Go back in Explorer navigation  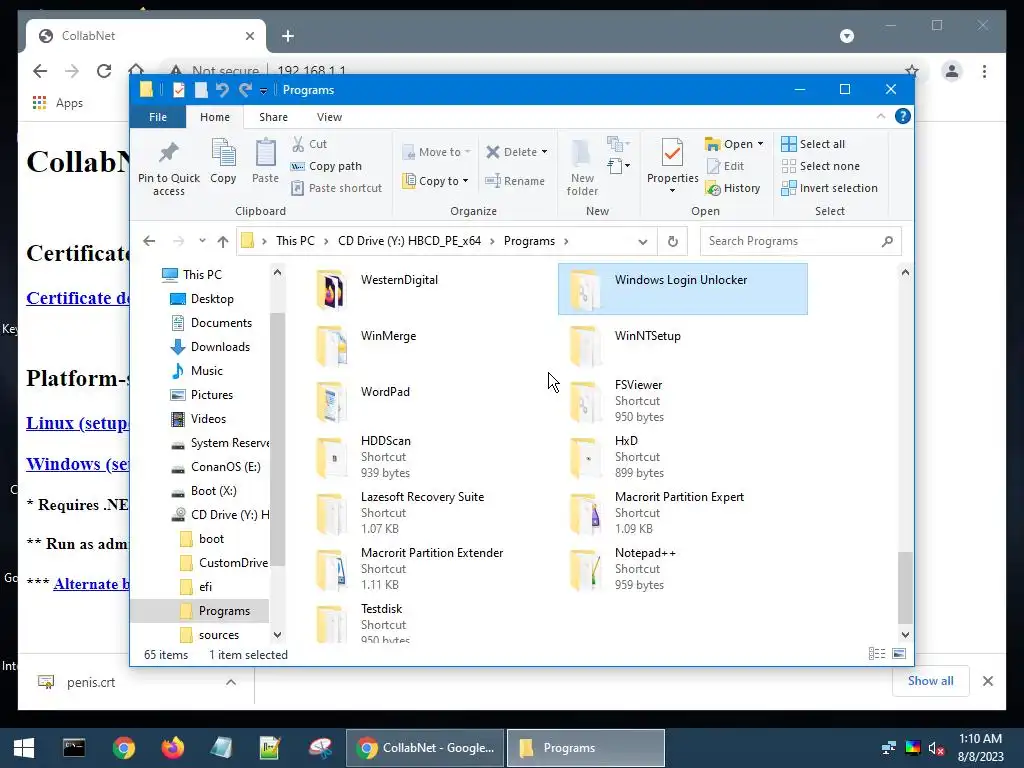(x=149, y=241)
